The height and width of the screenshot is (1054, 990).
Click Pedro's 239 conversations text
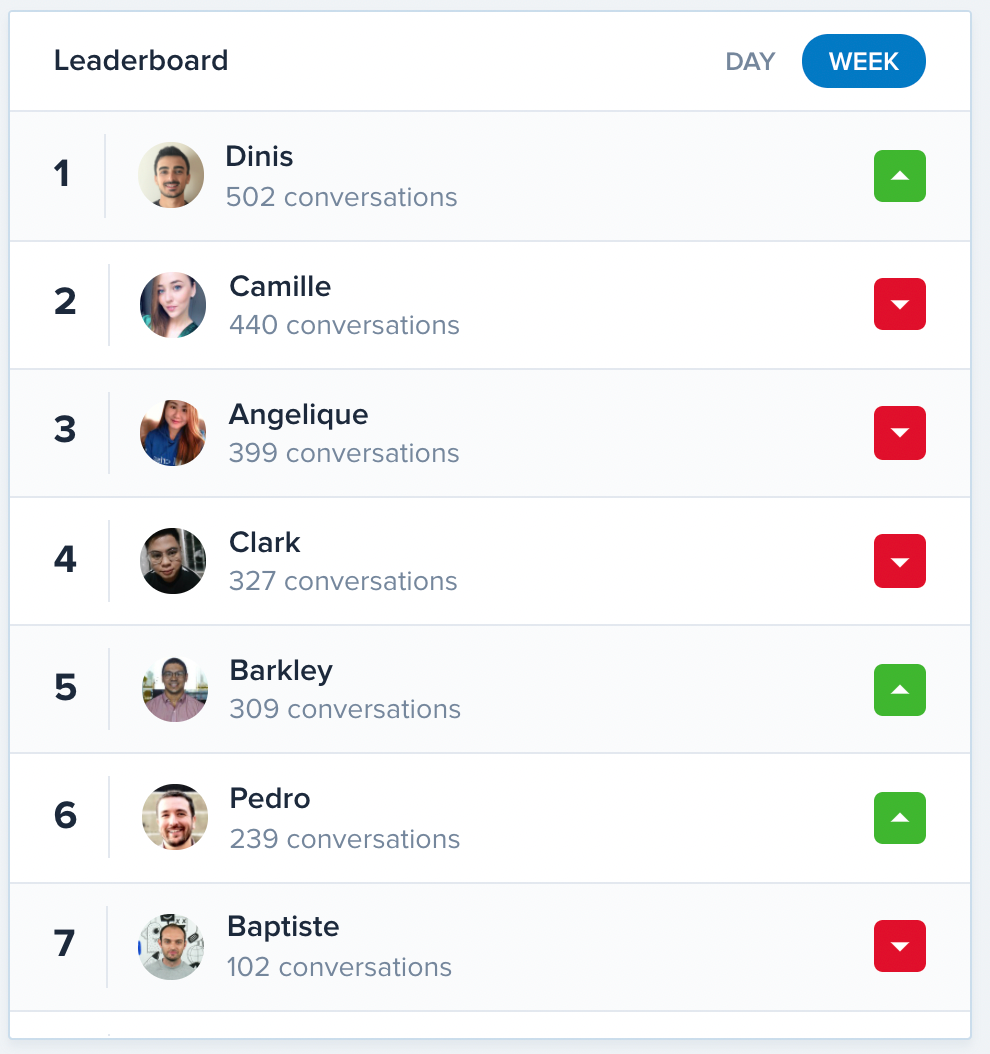345,839
